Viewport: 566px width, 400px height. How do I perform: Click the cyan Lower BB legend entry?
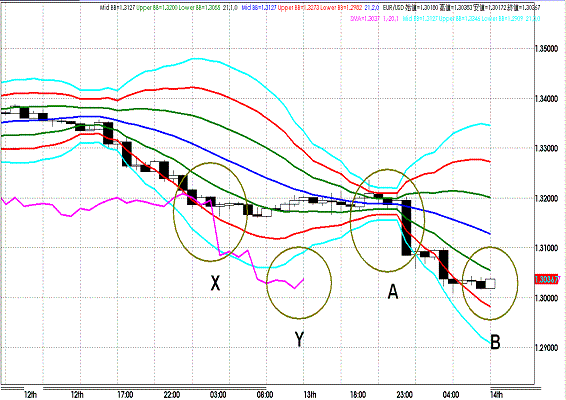pos(502,18)
